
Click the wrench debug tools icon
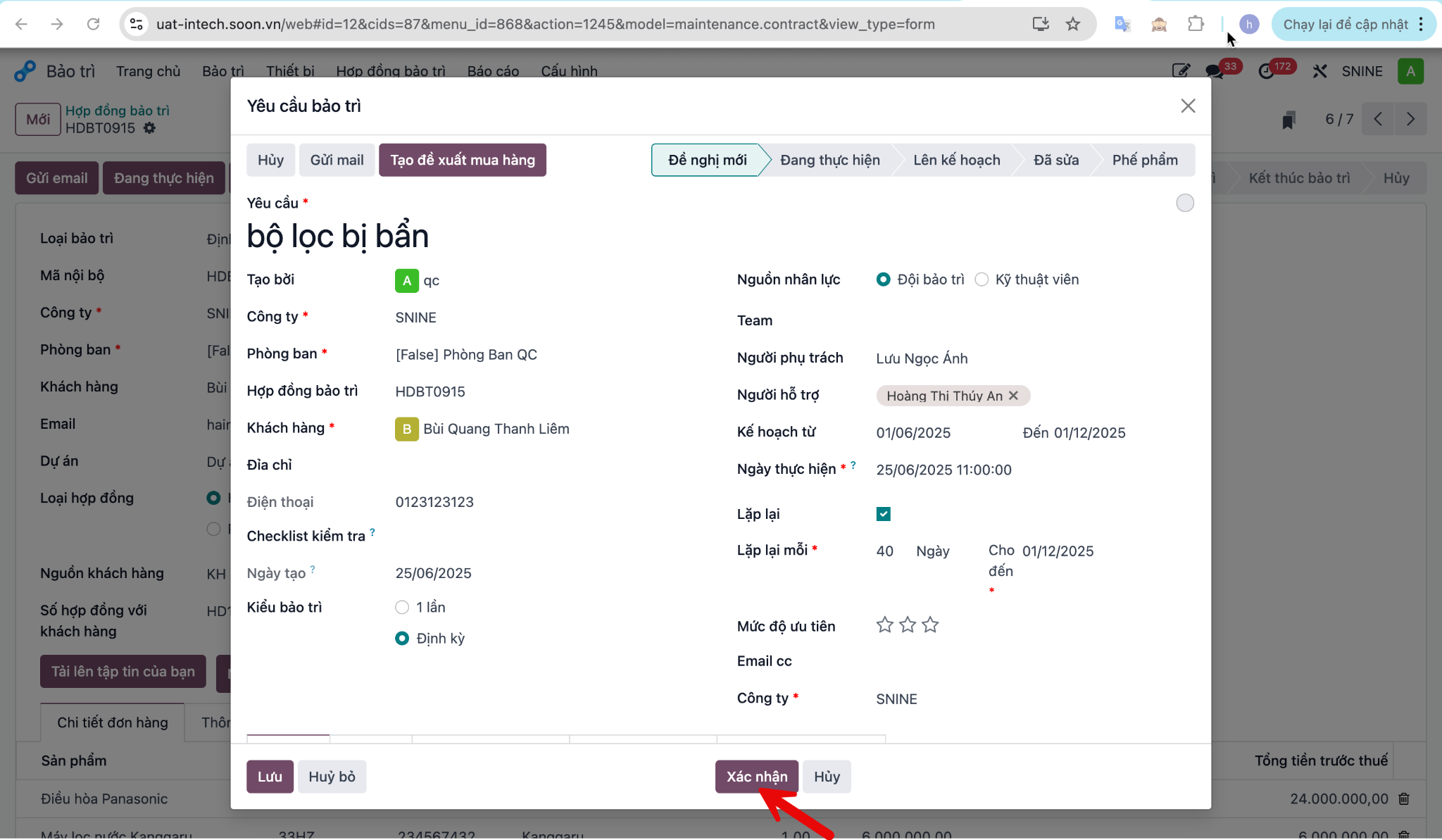click(x=1319, y=71)
